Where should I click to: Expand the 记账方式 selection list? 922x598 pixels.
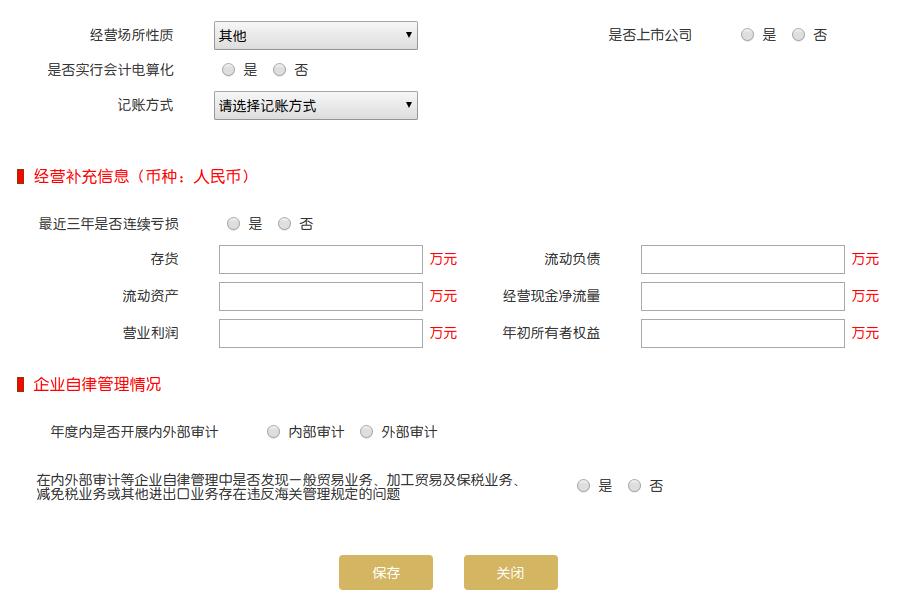[x=315, y=105]
